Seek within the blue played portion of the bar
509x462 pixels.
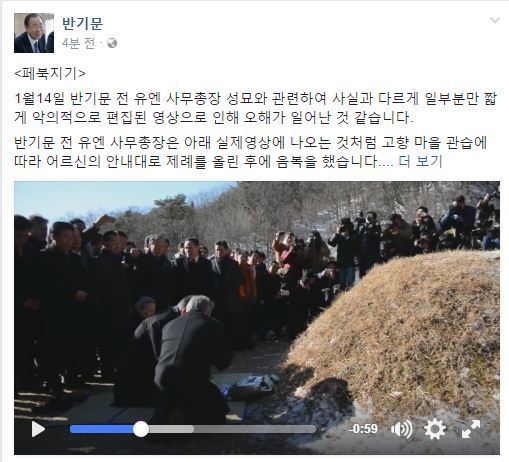(102, 429)
